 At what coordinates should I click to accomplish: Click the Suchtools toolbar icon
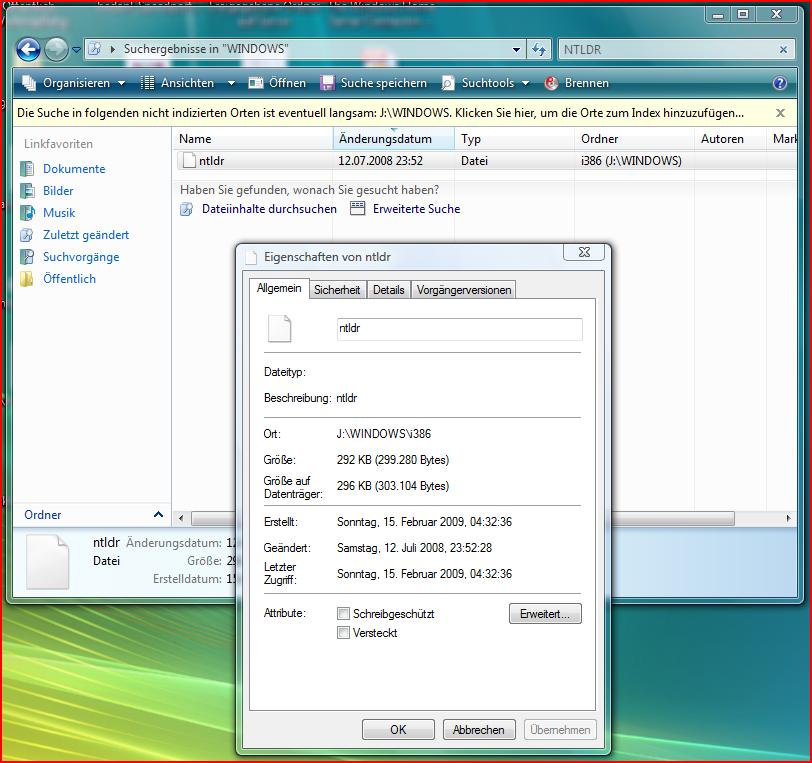point(448,83)
